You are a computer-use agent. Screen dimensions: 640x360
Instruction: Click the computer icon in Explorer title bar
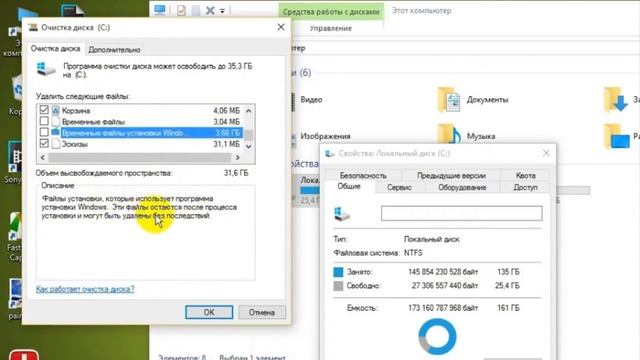tap(160, 10)
